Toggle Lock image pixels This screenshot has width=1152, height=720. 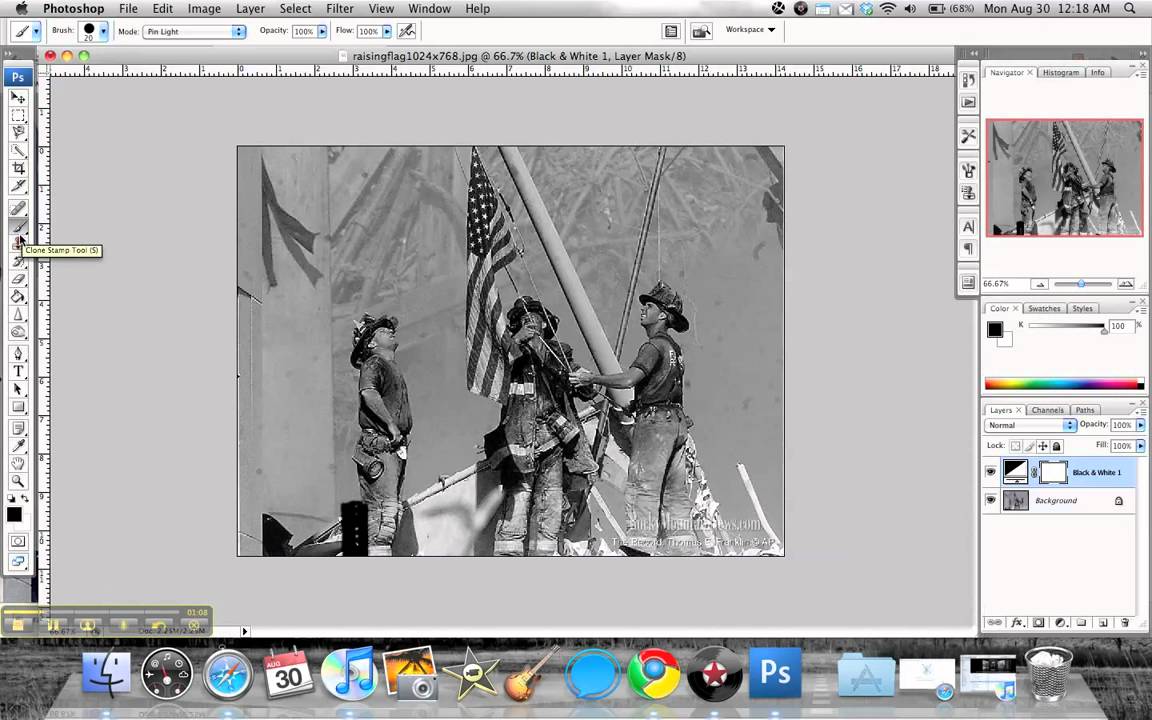pyautogui.click(x=1029, y=446)
